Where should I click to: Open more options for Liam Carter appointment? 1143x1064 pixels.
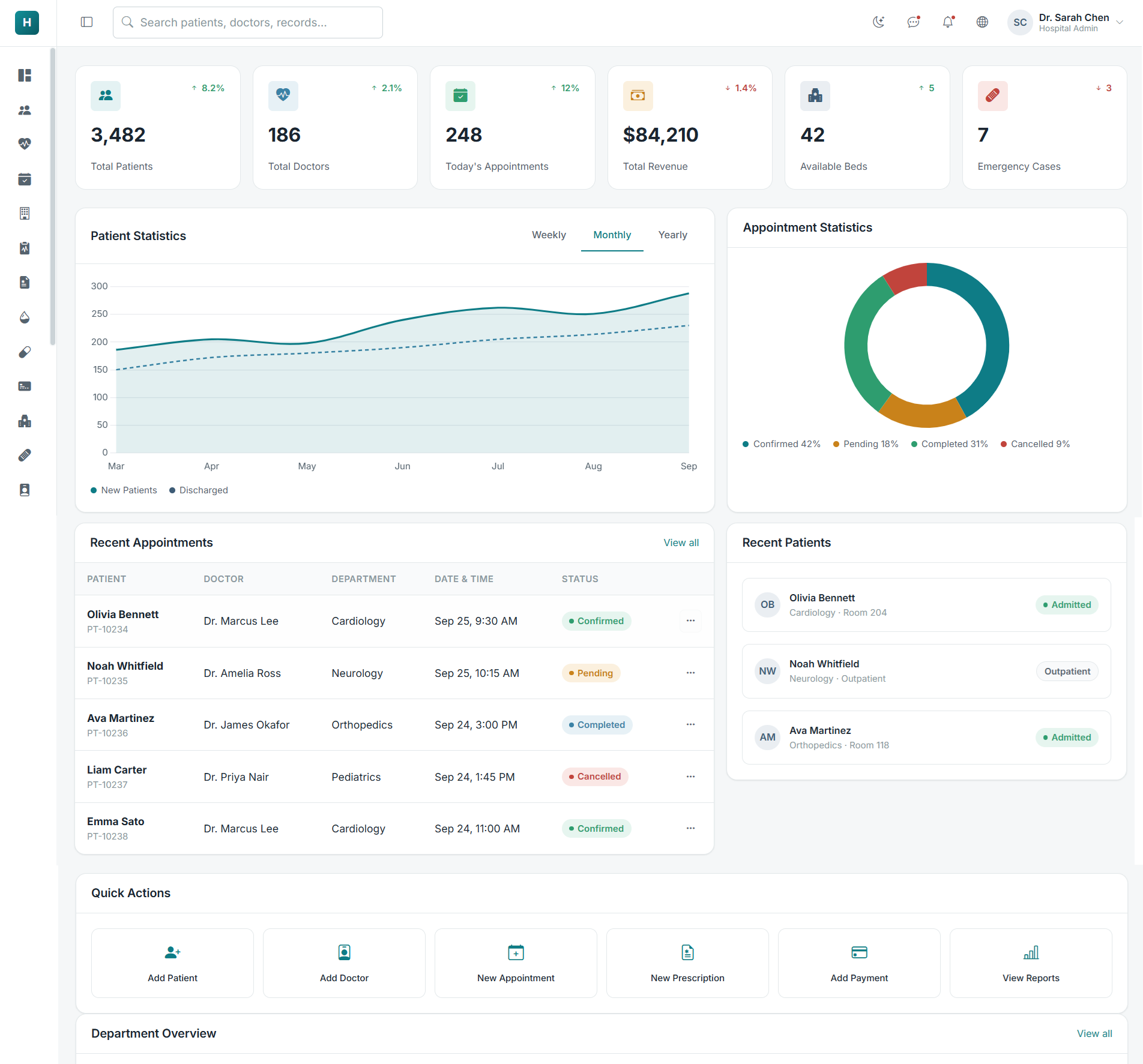point(690,777)
